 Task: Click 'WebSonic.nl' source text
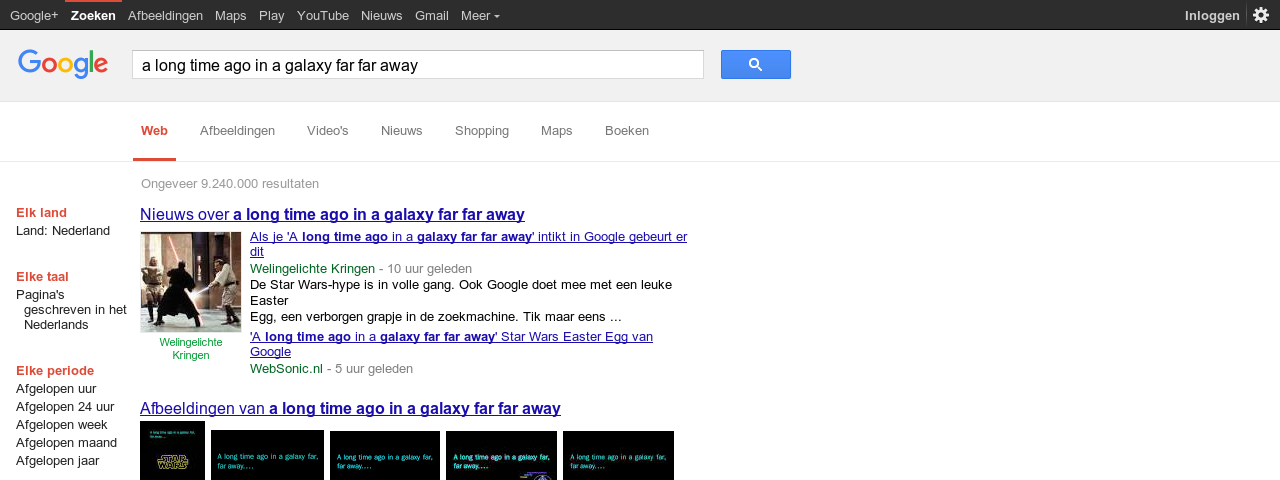tap(286, 369)
